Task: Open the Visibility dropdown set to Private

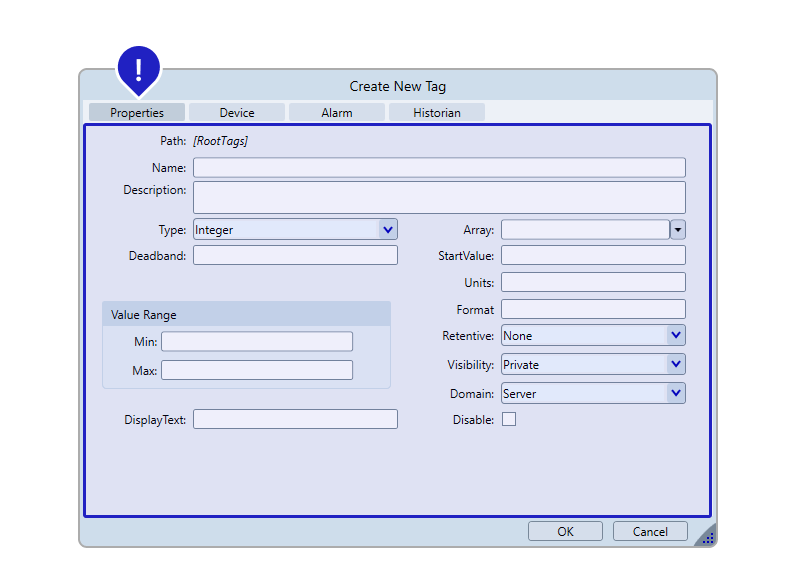Action: pyautogui.click(x=593, y=365)
